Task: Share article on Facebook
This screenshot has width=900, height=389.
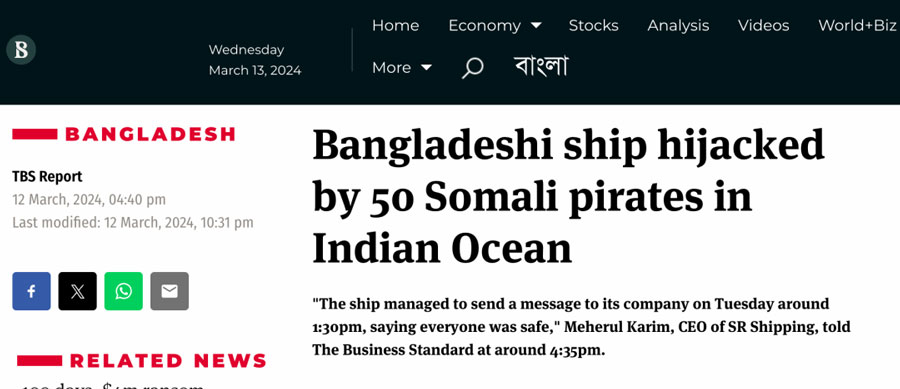Action: [x=32, y=291]
